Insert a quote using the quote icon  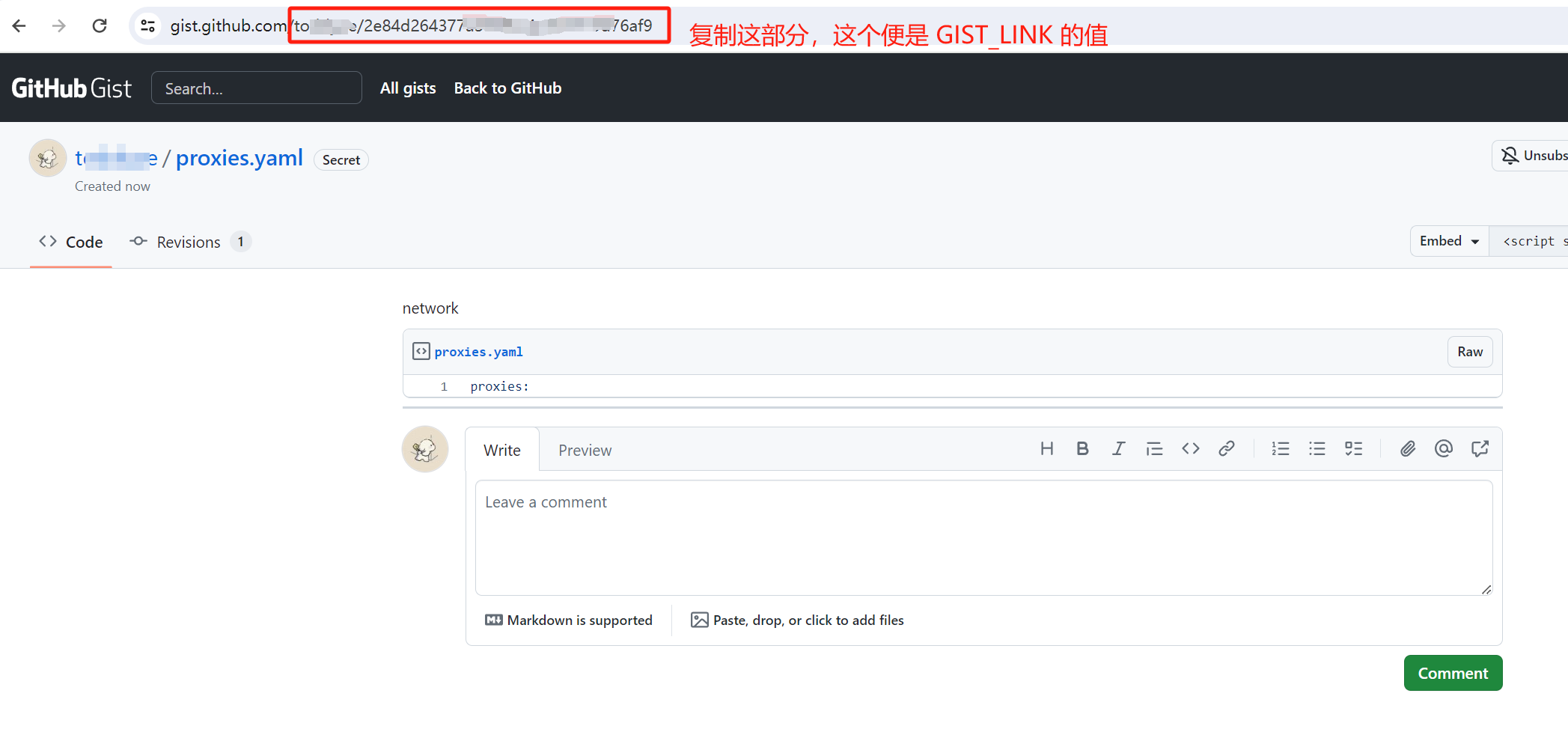tap(1154, 448)
